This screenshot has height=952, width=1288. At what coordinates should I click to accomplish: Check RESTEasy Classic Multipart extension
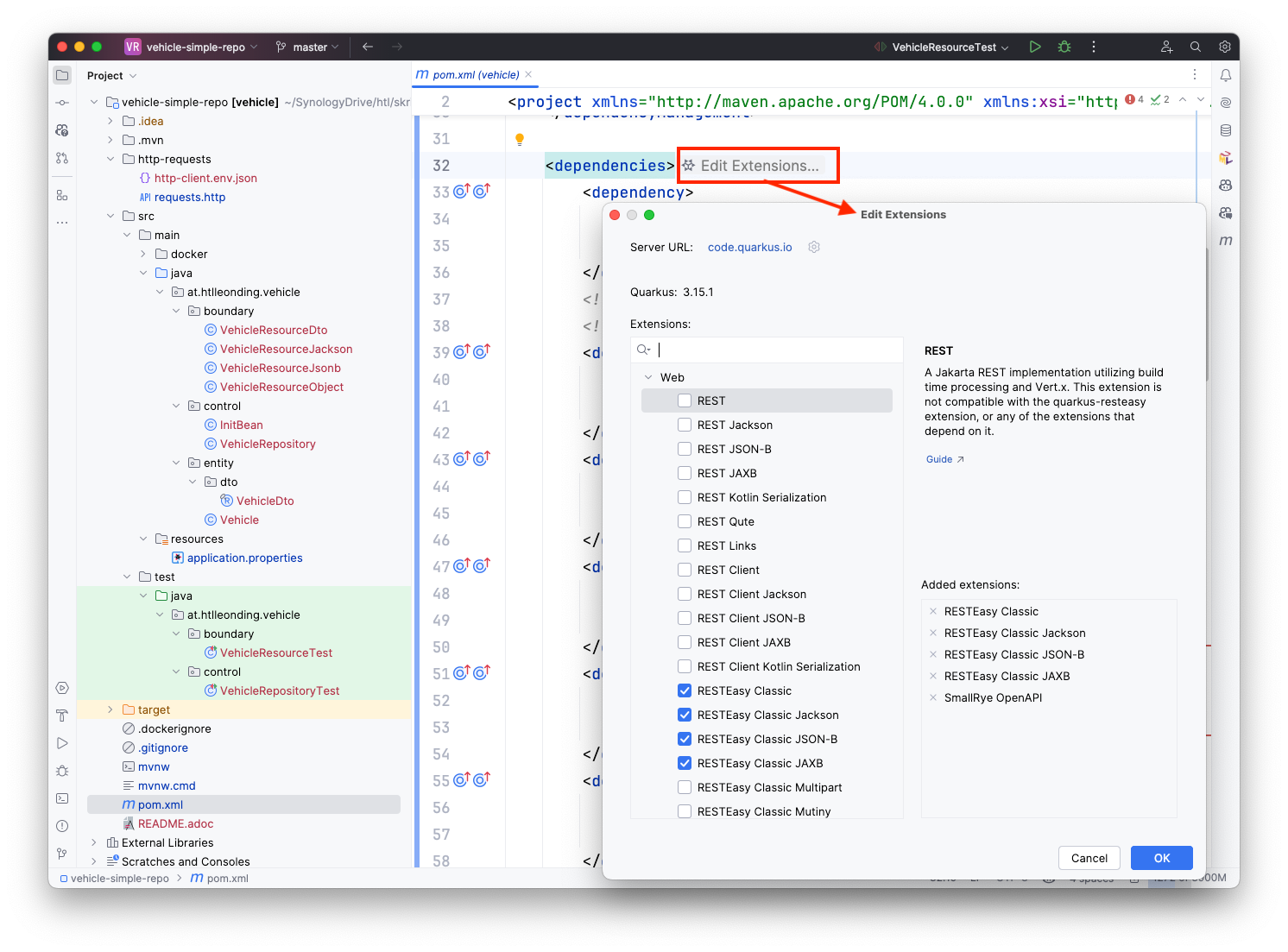pyautogui.click(x=685, y=787)
